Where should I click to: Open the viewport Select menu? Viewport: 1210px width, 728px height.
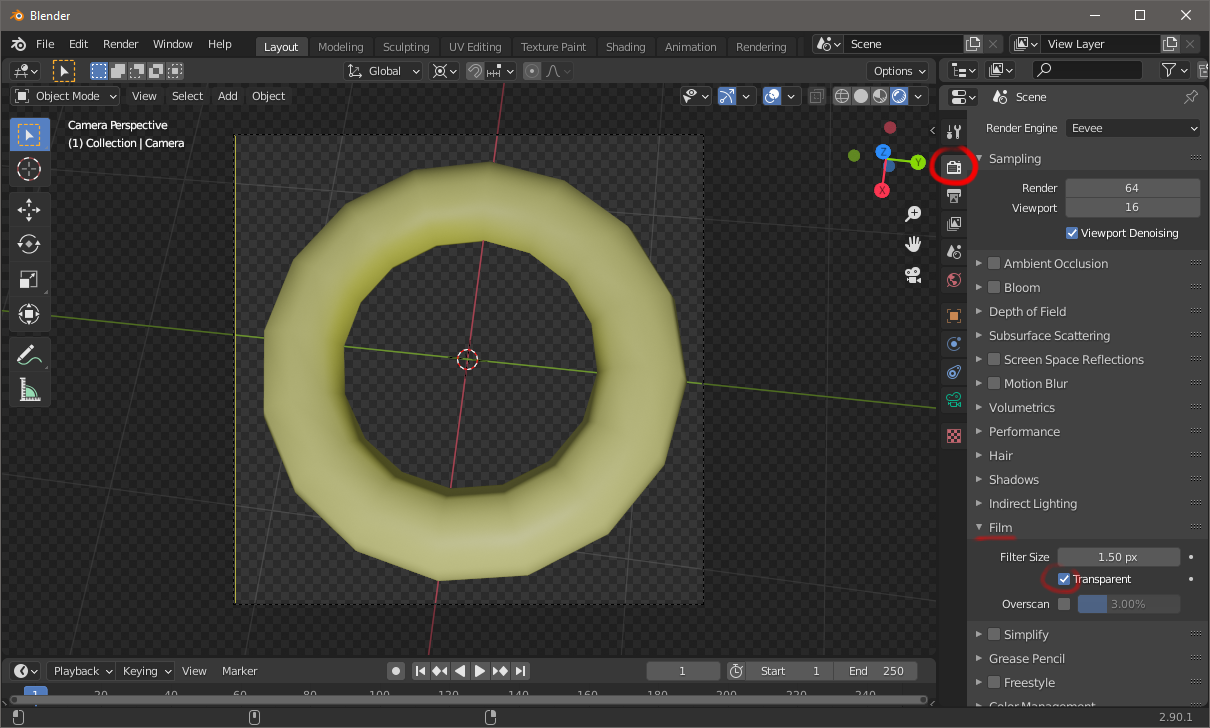[x=187, y=96]
